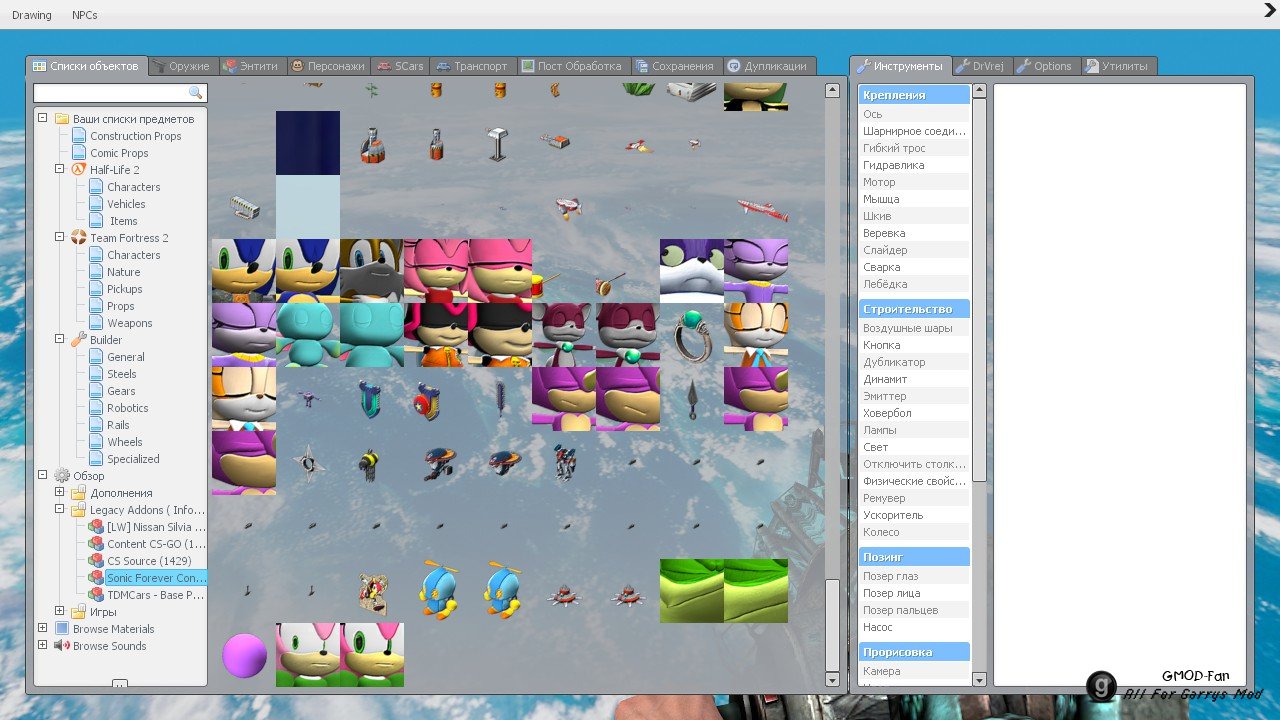Click the search magnifier icon
The height and width of the screenshot is (720, 1280).
point(195,93)
